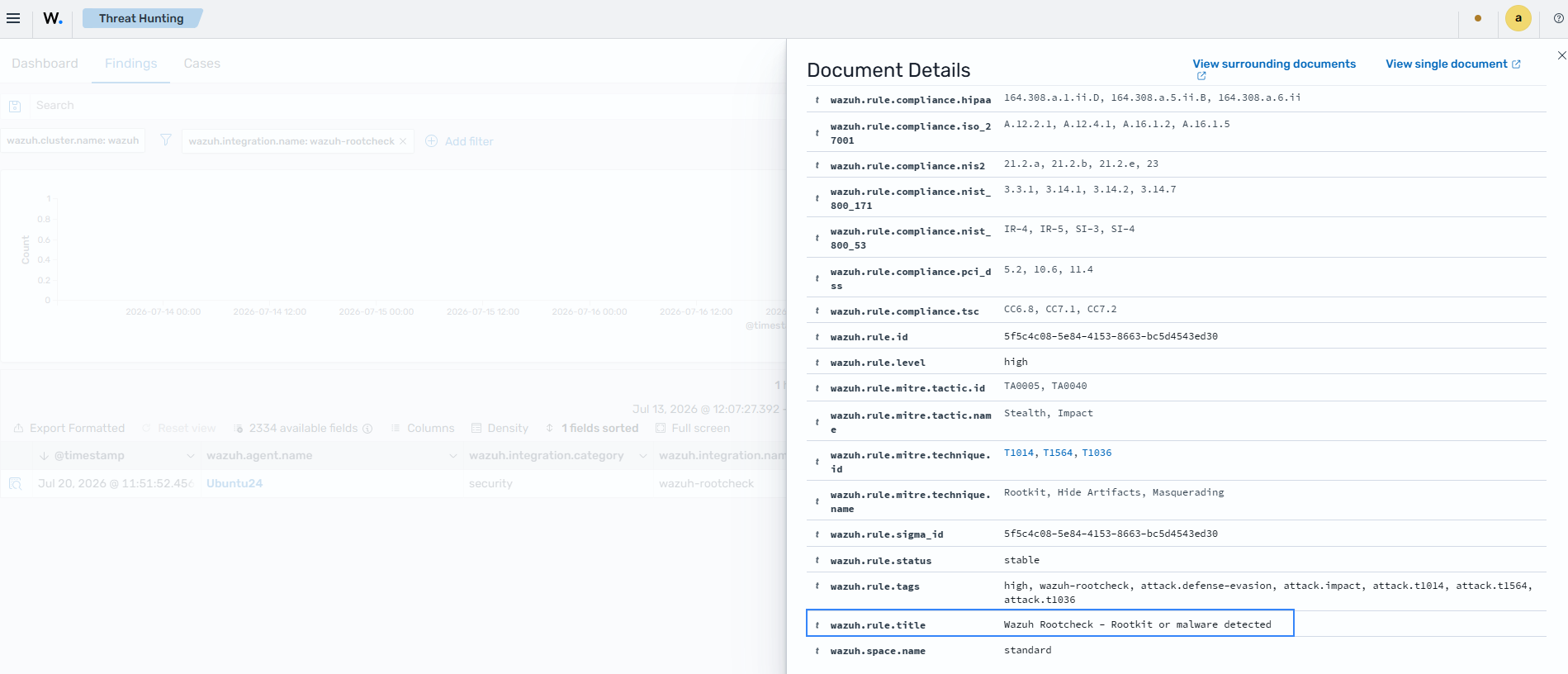Select the Threat Hunting breadcrumb
This screenshot has height=674, width=1568.
[142, 18]
